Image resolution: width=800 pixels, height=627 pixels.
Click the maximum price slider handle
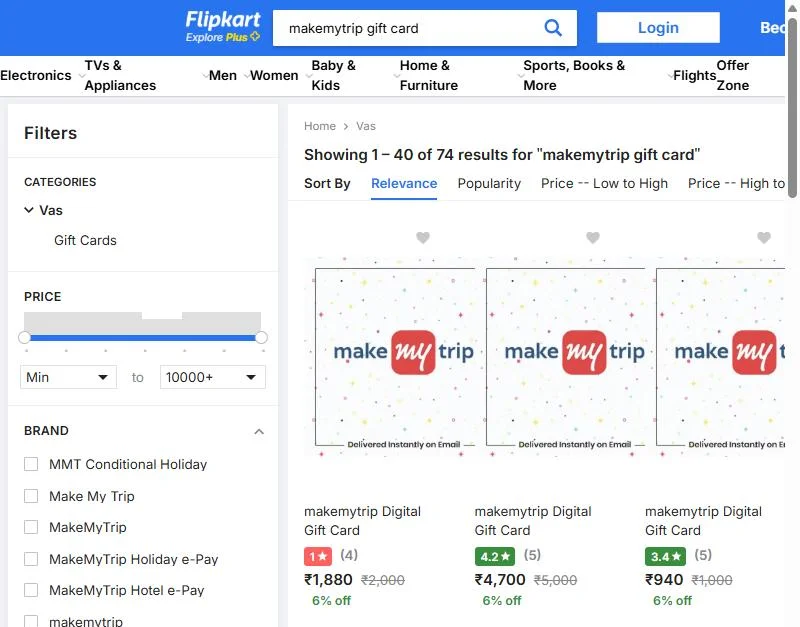(261, 337)
